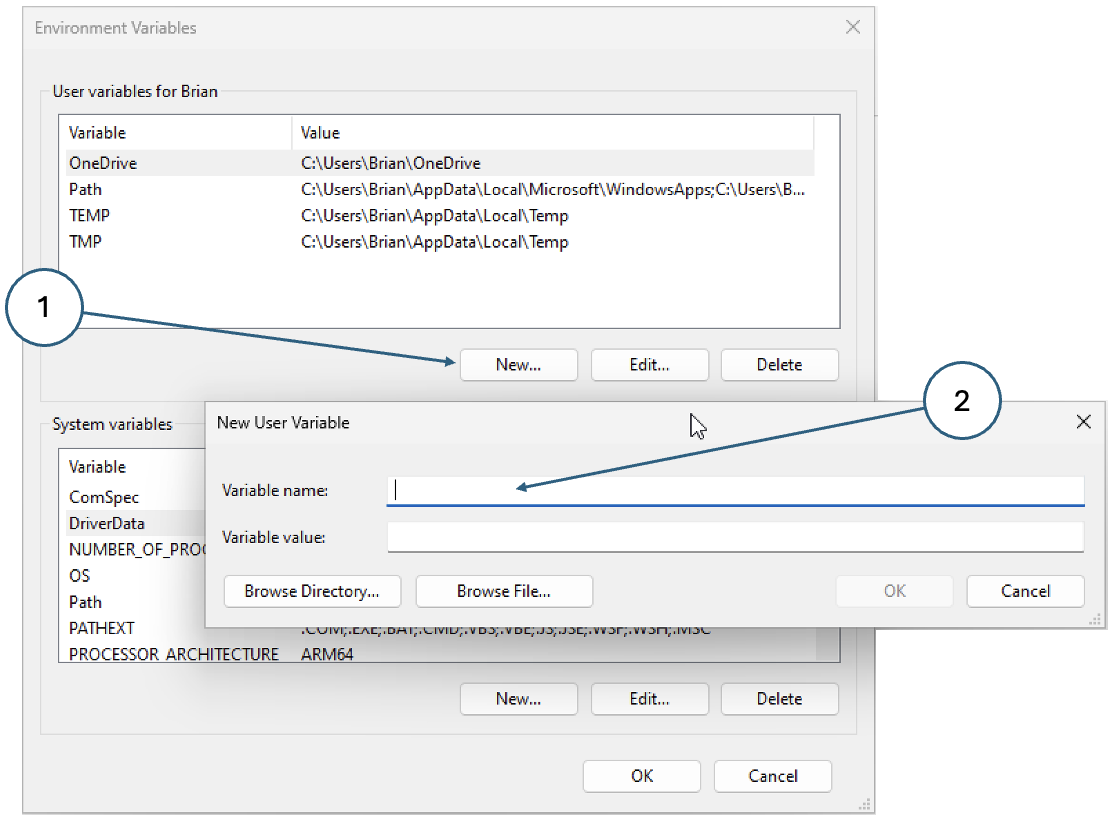Click New... under the user variables list
The width and height of the screenshot is (1112, 824).
(x=518, y=365)
